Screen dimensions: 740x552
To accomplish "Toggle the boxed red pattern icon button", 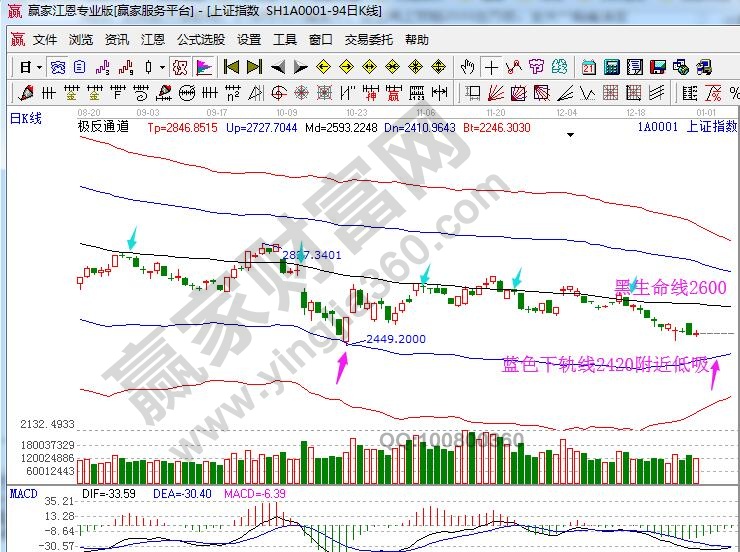I will click(180, 67).
